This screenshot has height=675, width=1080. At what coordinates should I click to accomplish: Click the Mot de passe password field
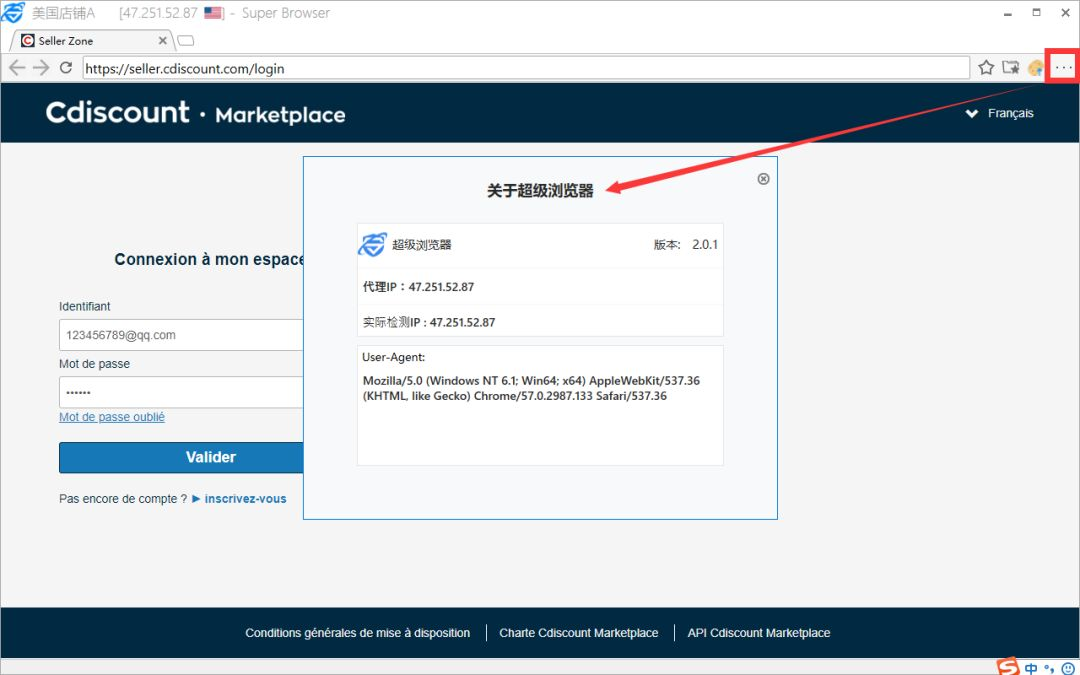pos(181,393)
